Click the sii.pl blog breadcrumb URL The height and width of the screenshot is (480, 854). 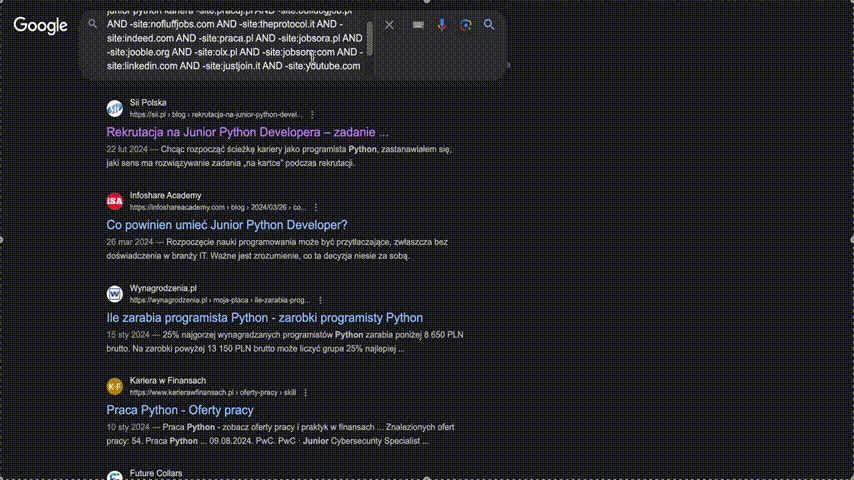tap(216, 115)
